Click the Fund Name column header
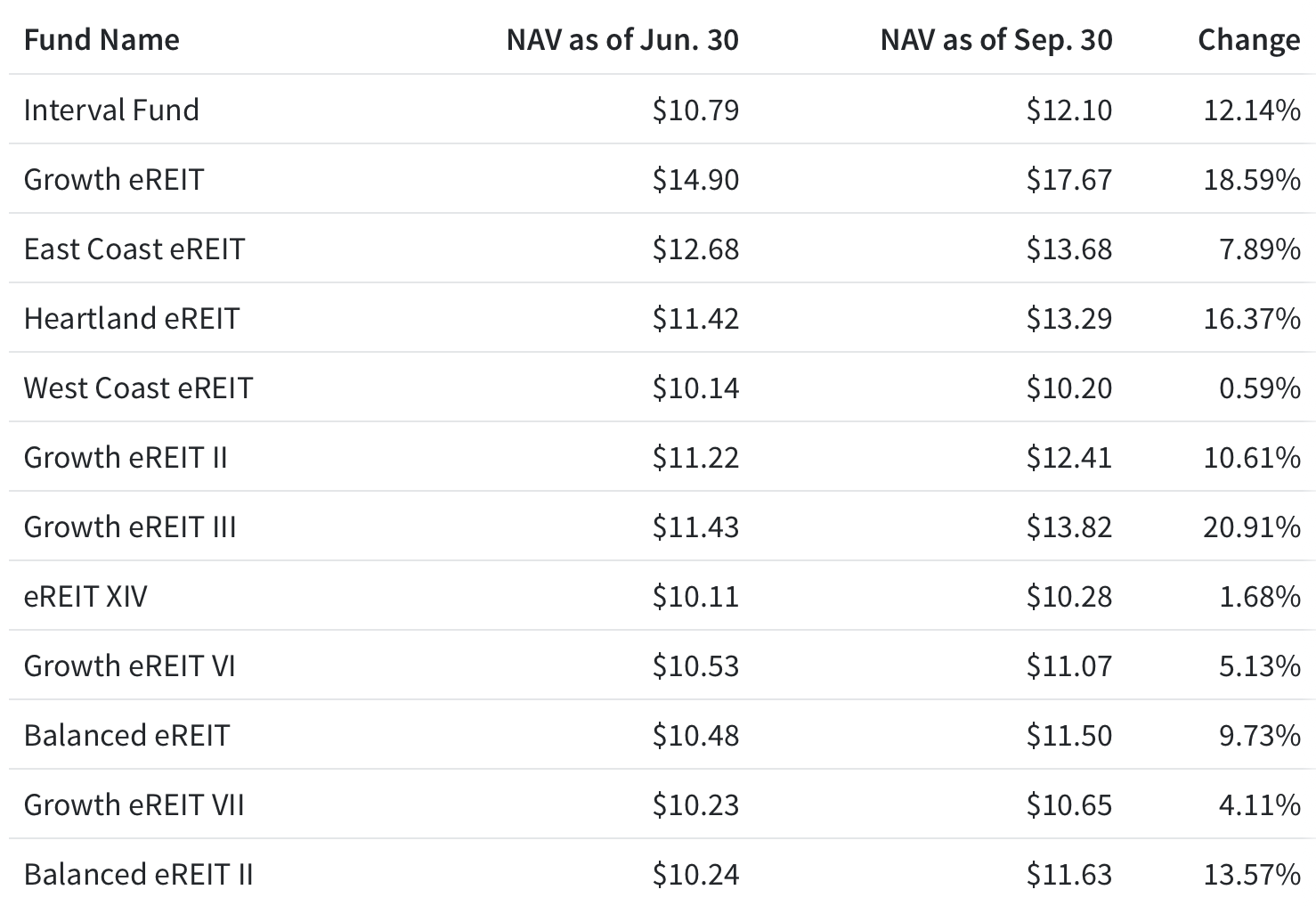The image size is (1316, 906). point(102,40)
